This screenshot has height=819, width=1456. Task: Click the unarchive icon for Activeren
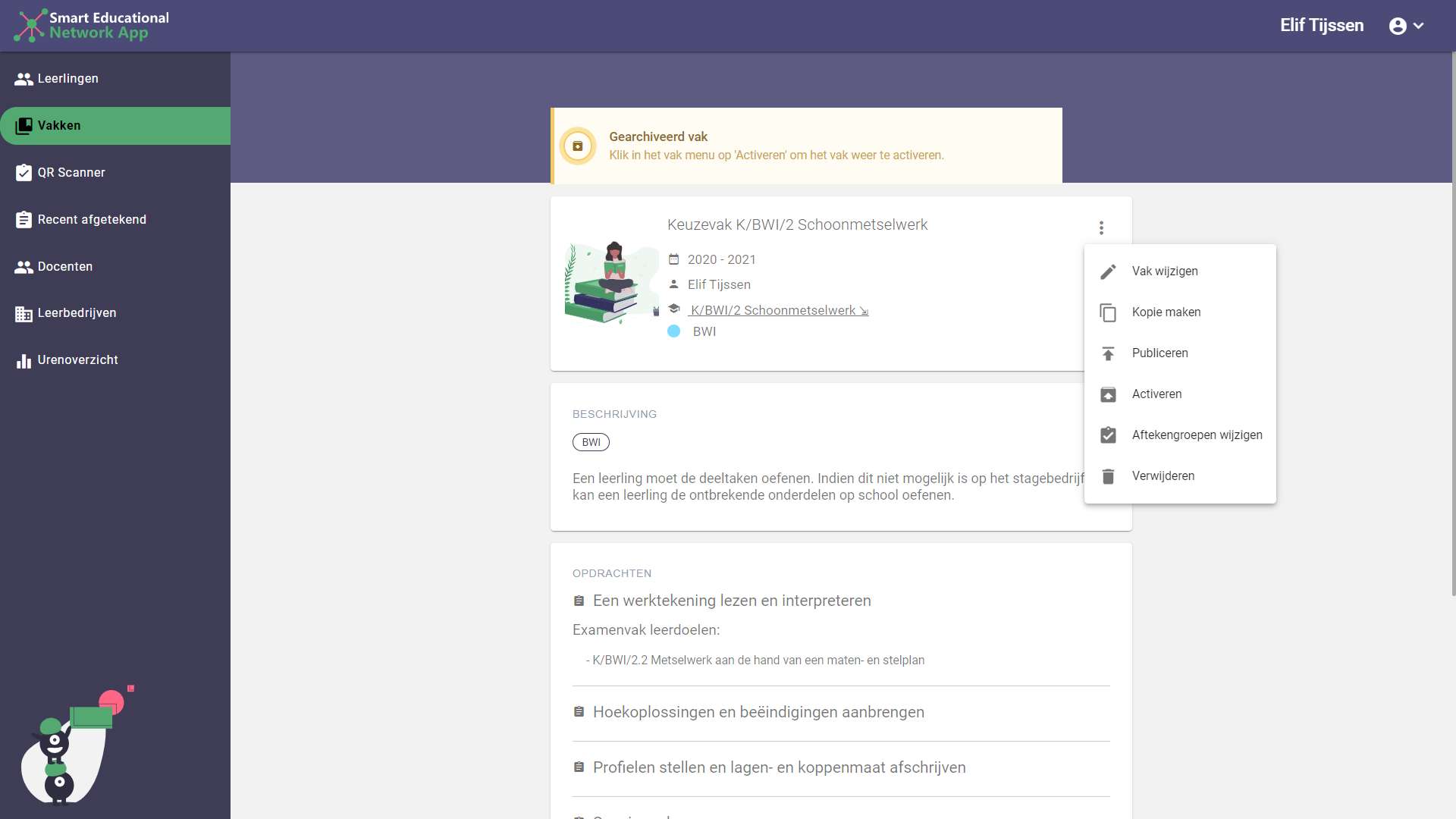click(x=1108, y=394)
